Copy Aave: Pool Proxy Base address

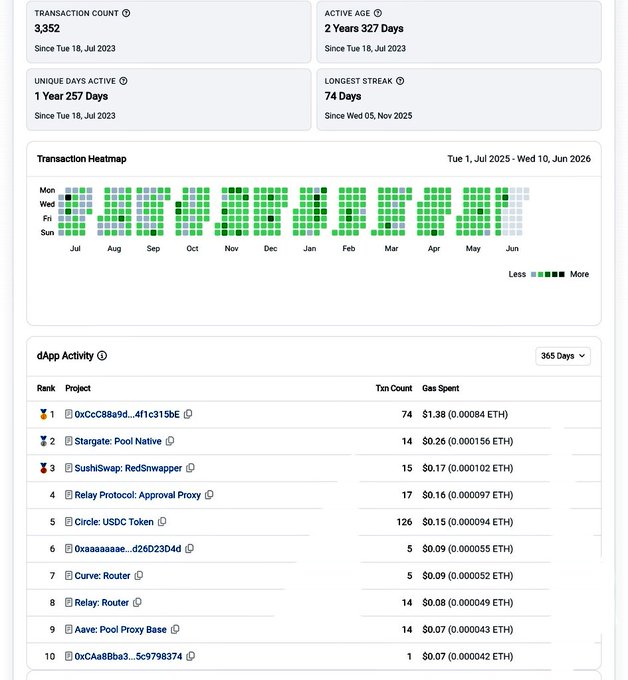tap(175, 629)
